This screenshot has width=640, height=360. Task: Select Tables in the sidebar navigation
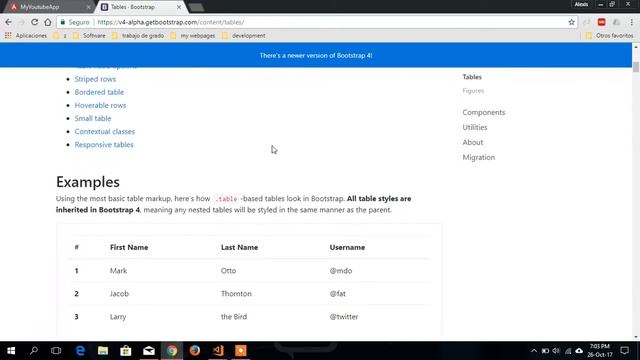coord(472,77)
